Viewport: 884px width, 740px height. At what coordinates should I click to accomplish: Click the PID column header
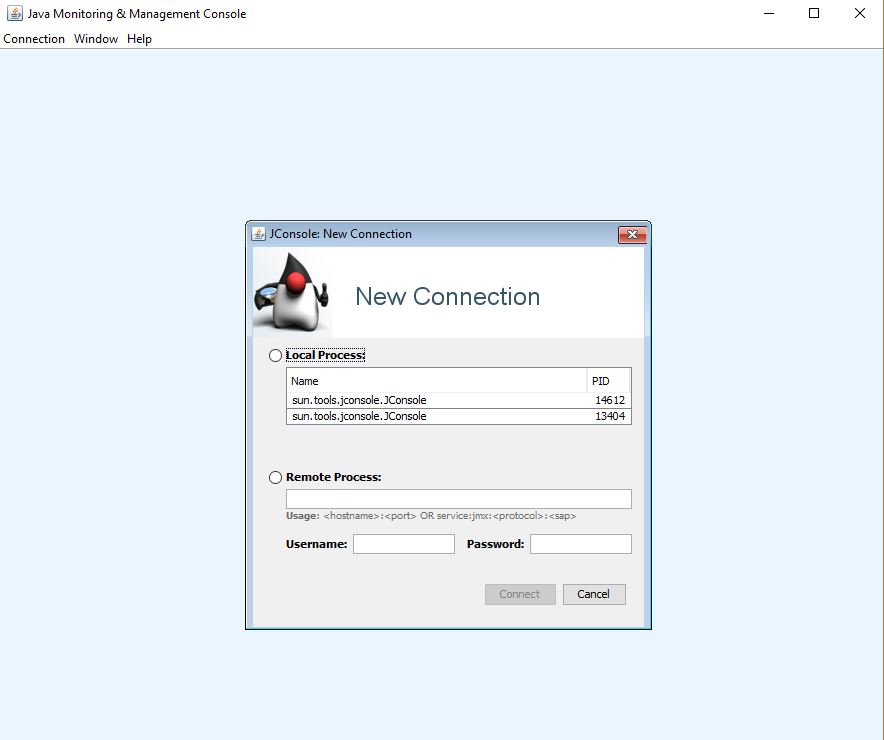click(608, 381)
